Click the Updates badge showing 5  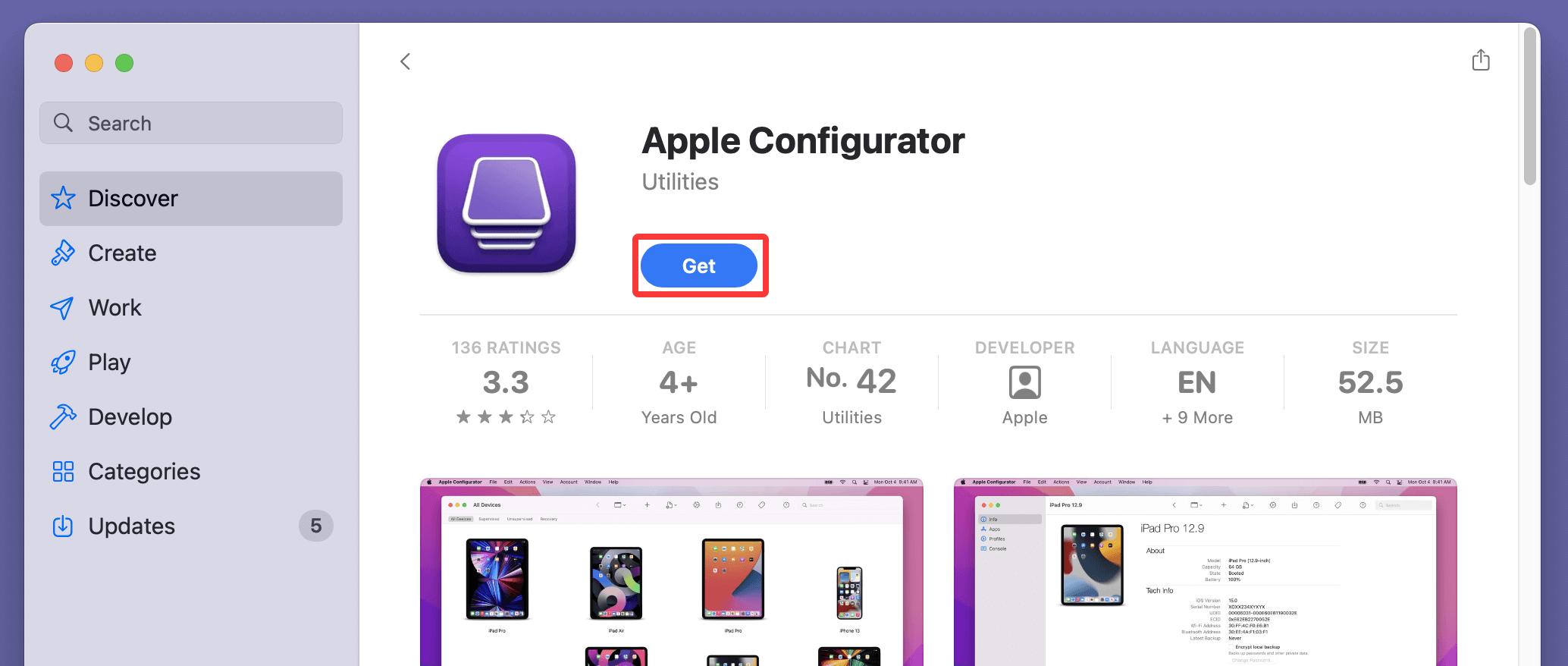[316, 526]
